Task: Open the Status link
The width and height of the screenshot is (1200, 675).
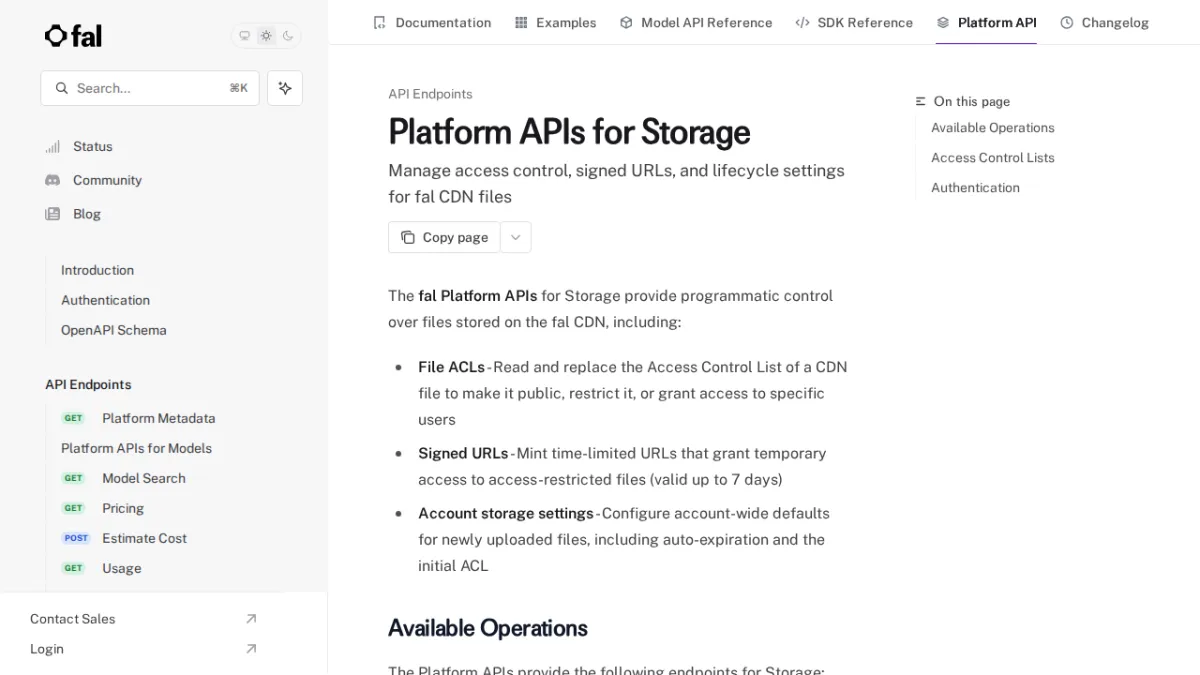Action: click(x=93, y=146)
